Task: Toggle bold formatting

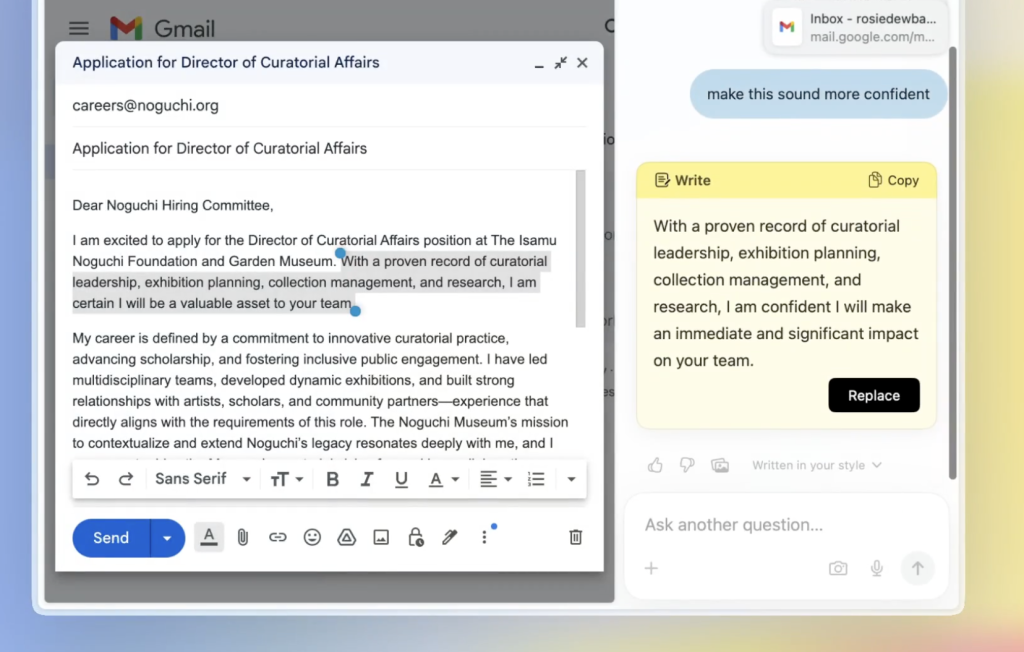Action: coord(333,479)
